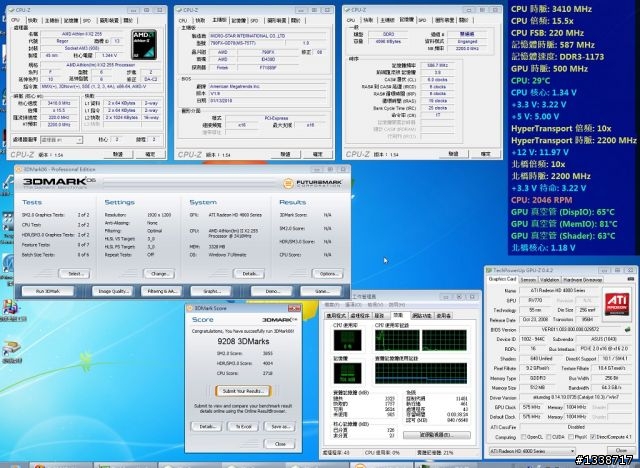Click the 3DMark06 title bar icon

(x=19, y=169)
